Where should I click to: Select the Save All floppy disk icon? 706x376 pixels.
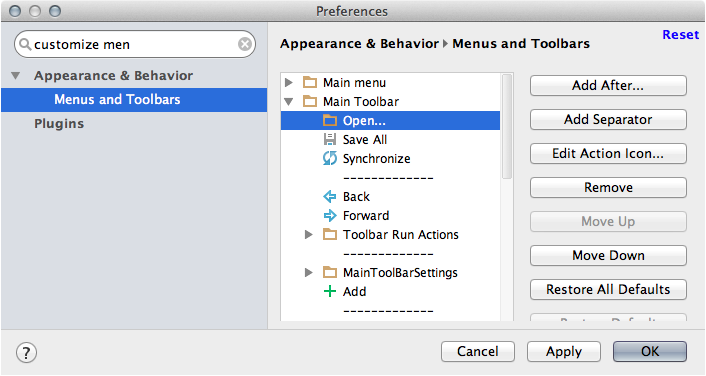[330, 139]
